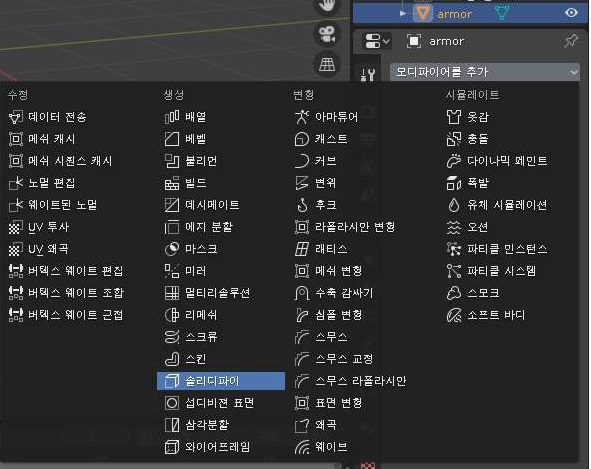Expand the armor outliner tree item

(x=403, y=14)
